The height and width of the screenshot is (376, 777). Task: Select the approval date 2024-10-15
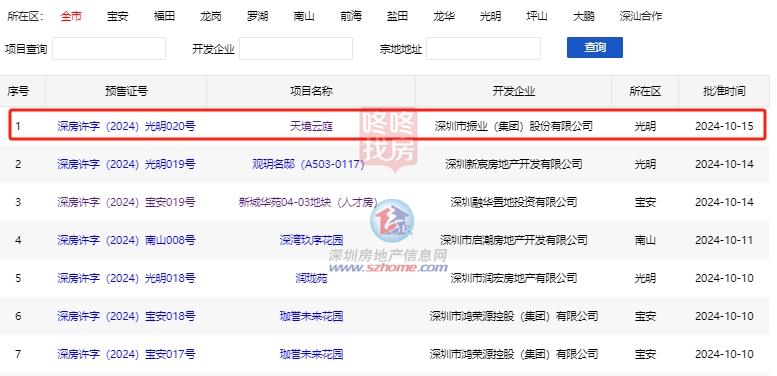(724, 126)
